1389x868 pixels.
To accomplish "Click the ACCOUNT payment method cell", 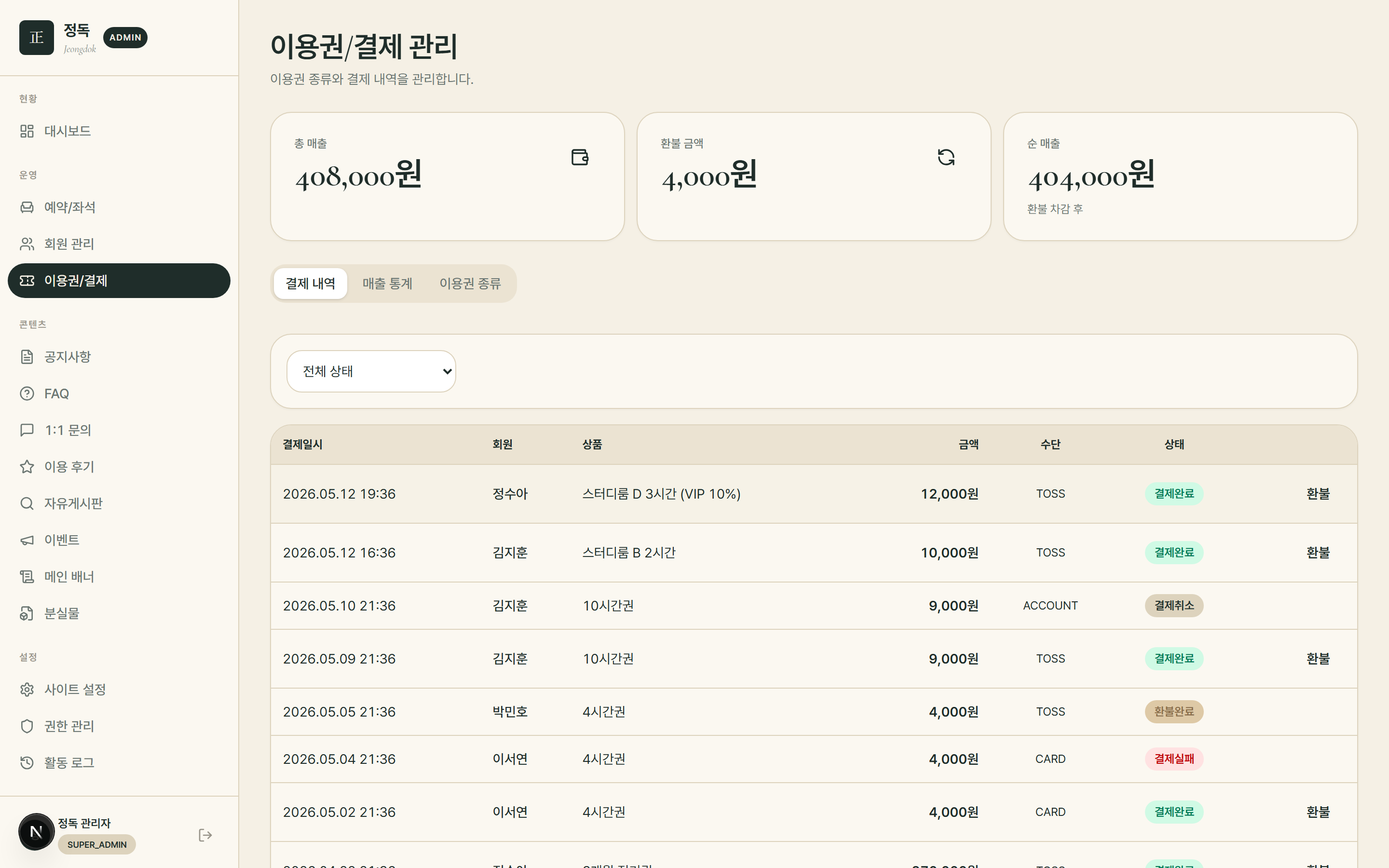I will click(1050, 606).
